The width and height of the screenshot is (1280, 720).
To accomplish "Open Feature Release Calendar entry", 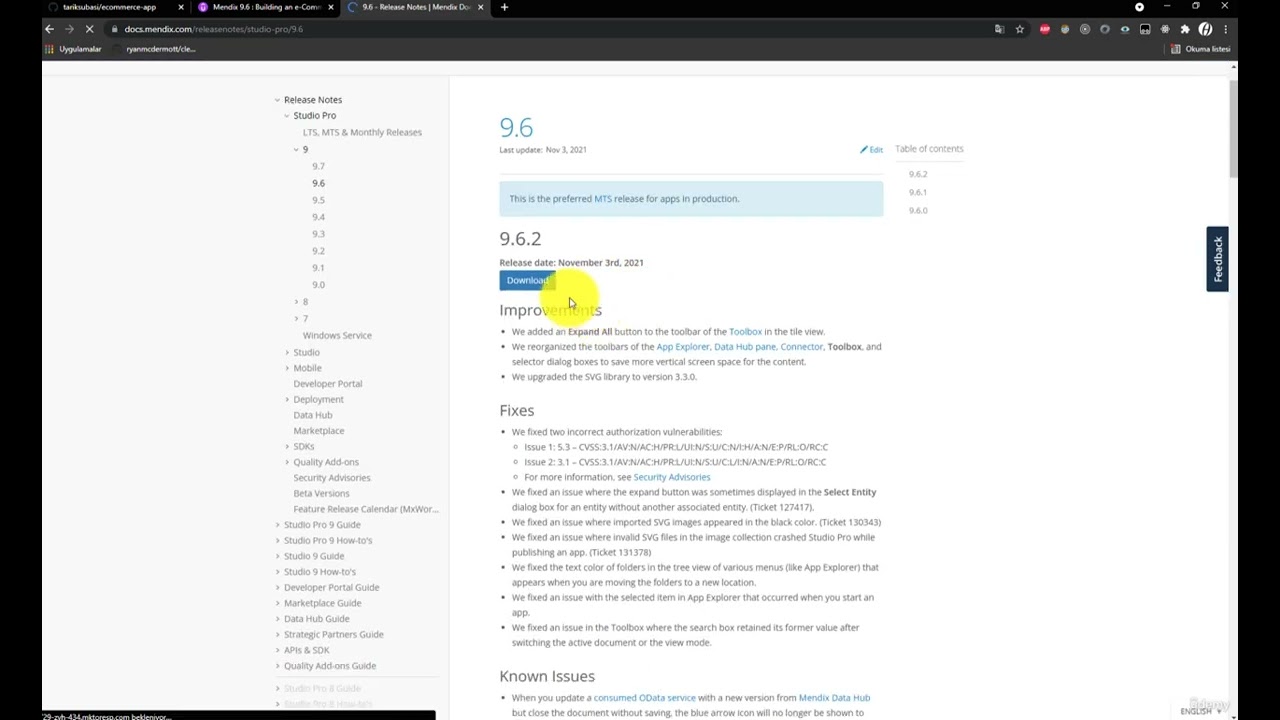I will (x=366, y=509).
